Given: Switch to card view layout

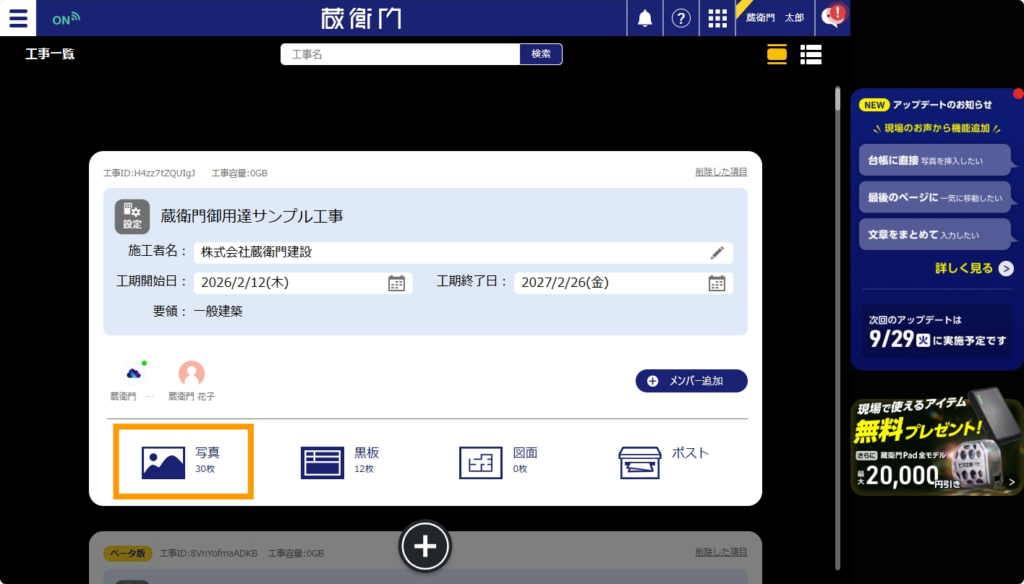Looking at the screenshot, I should coord(776,55).
